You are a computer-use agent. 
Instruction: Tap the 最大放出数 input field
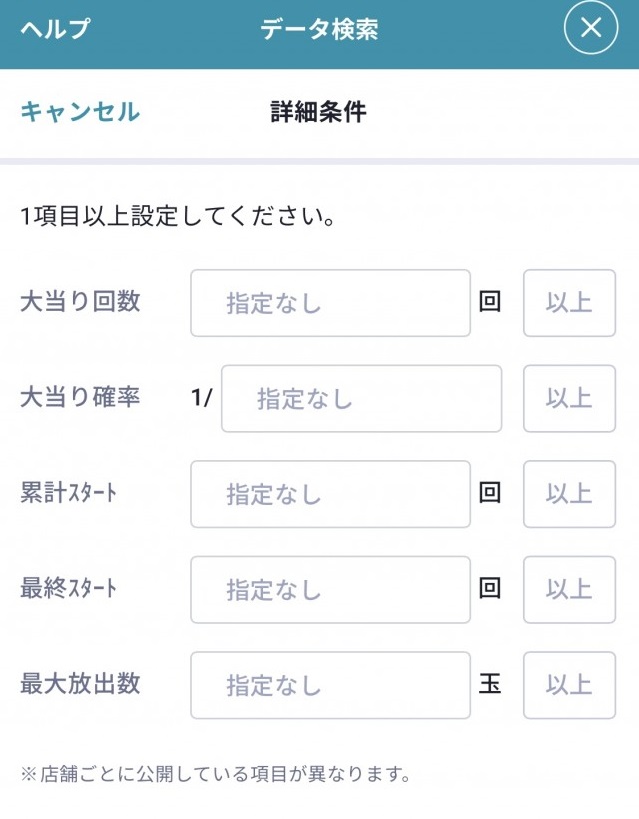click(x=330, y=685)
